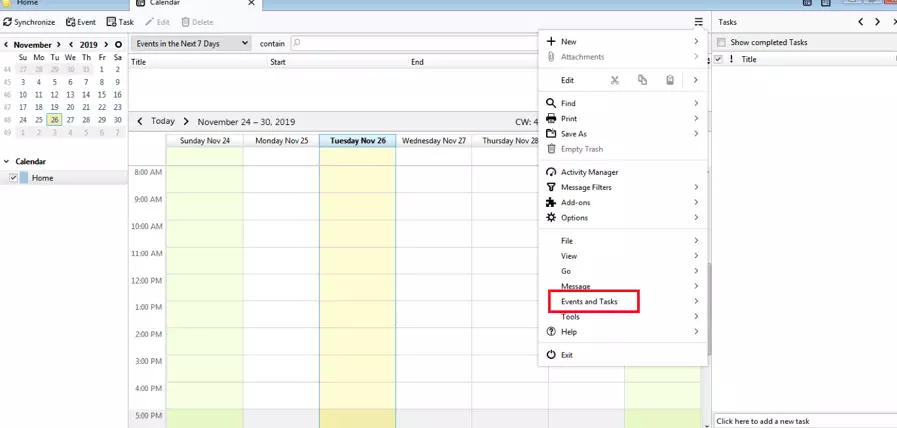Choose Exit from the menu
This screenshot has height=428, width=897.
567,355
